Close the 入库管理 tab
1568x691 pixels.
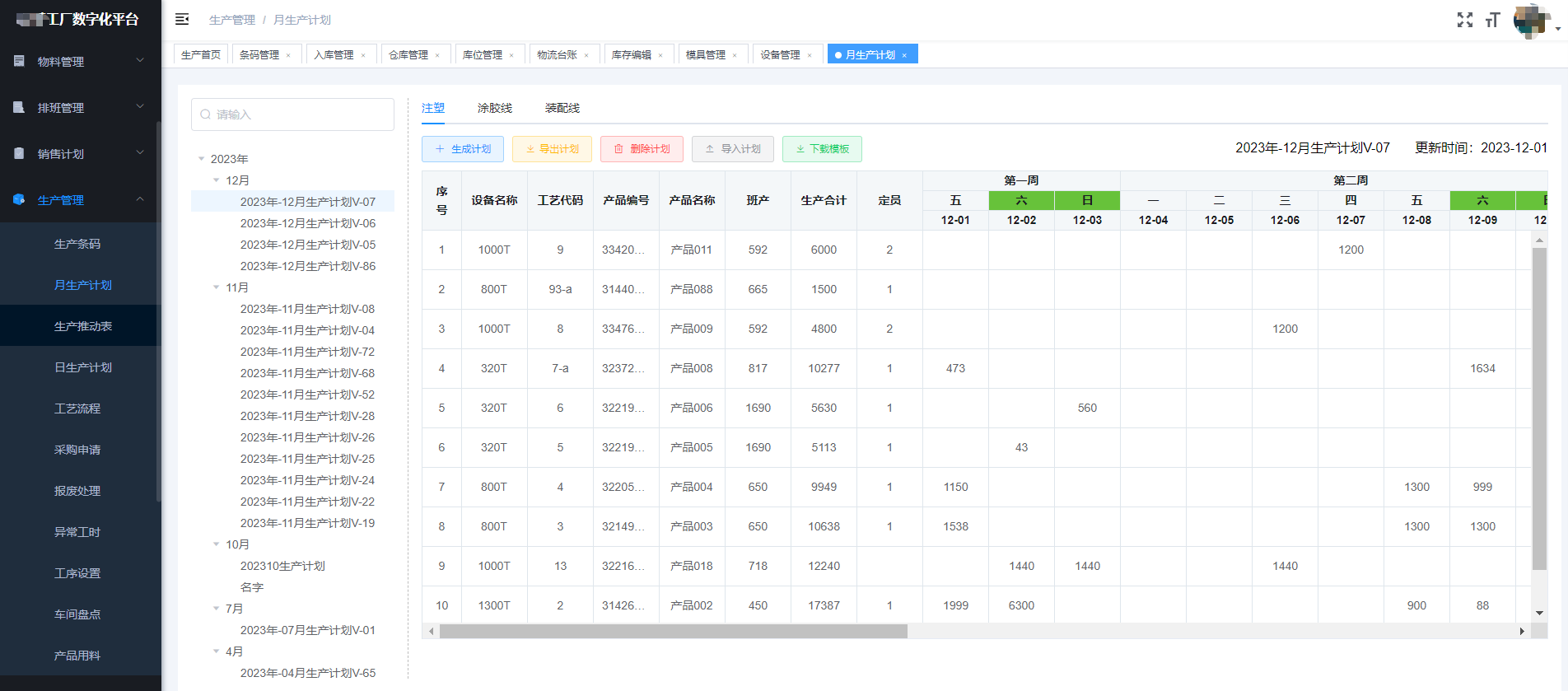(x=363, y=55)
